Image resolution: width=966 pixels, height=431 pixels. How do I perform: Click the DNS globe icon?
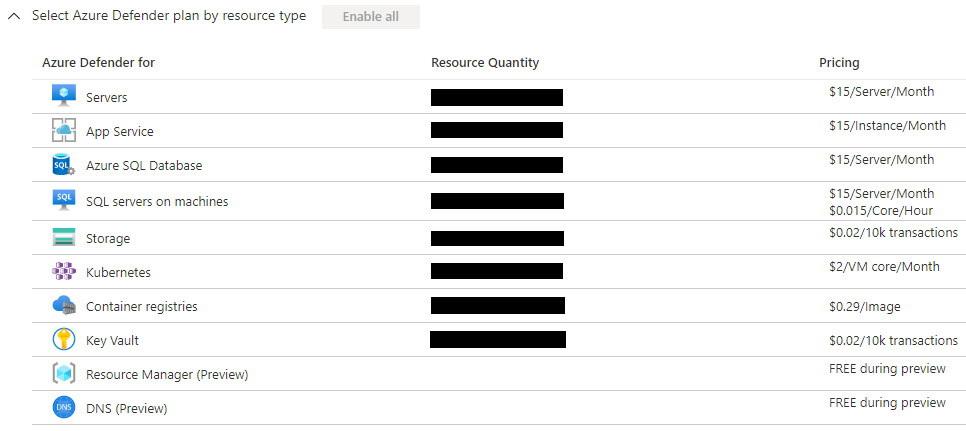[x=63, y=408]
